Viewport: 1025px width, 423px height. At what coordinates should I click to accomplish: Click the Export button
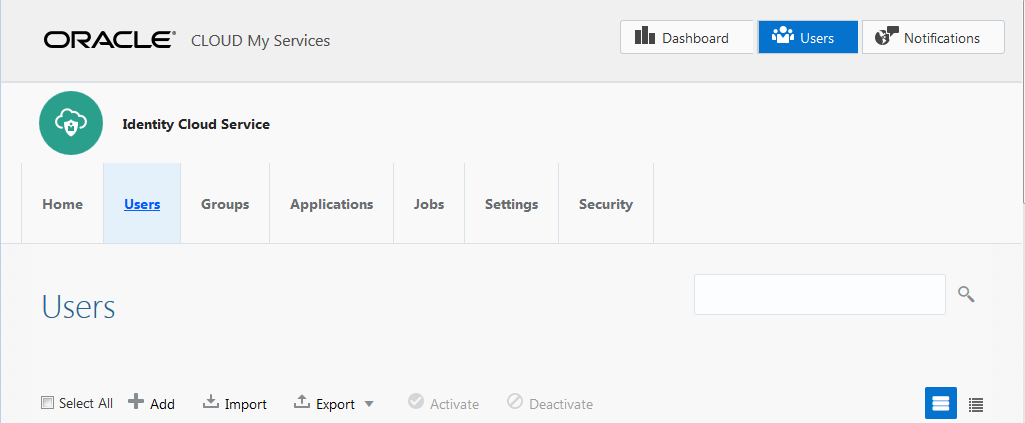click(324, 403)
